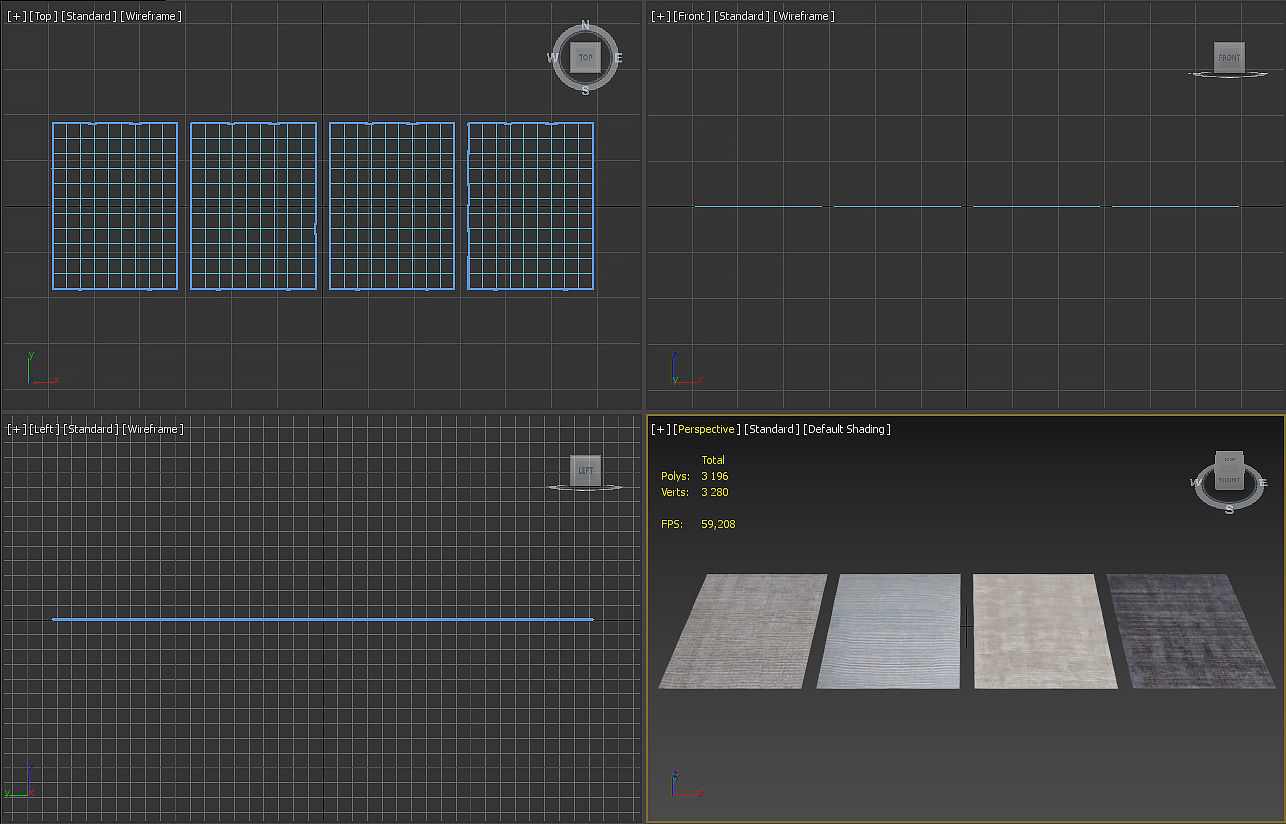
Task: Open the [Left] view label menu
Action: [44, 429]
